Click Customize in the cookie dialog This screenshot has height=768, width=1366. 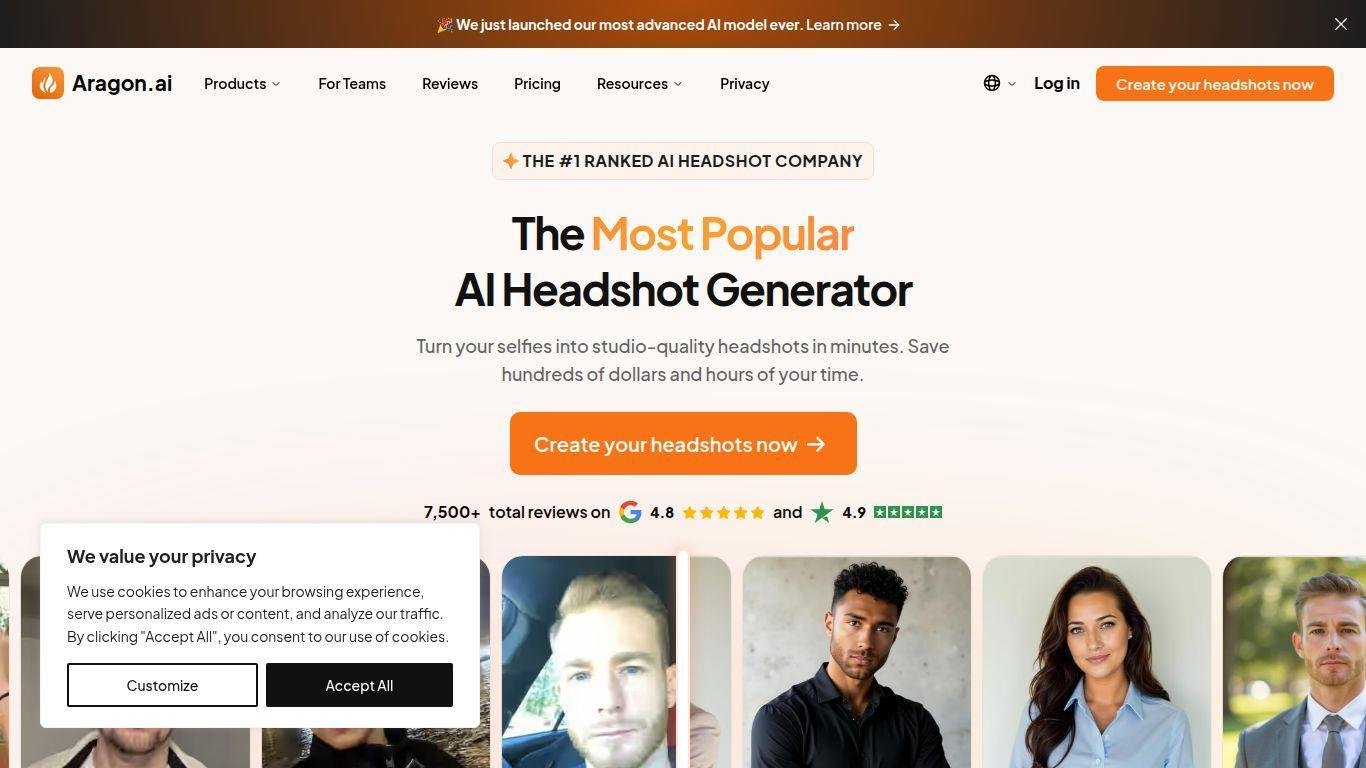(162, 685)
